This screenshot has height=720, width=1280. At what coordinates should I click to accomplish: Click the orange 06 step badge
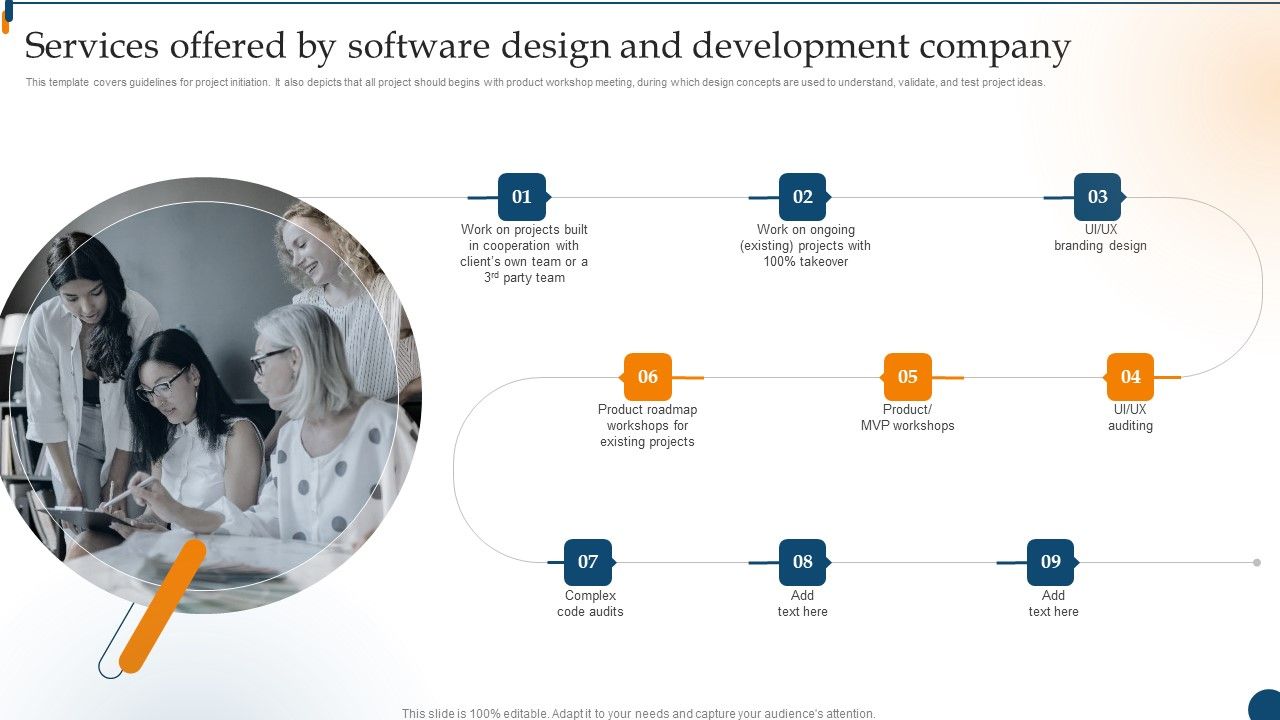(x=648, y=377)
